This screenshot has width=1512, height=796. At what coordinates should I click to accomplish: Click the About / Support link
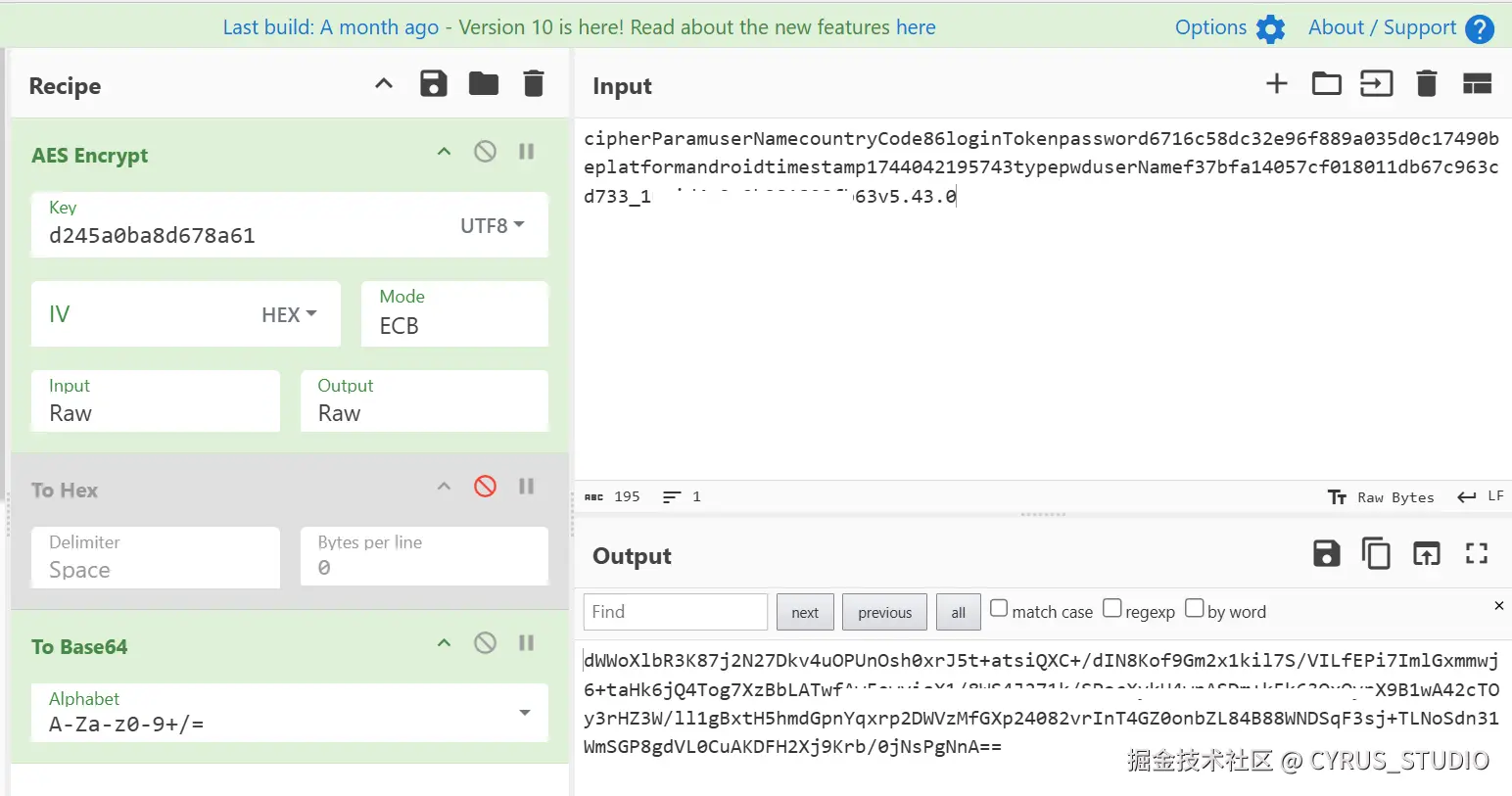click(1382, 27)
